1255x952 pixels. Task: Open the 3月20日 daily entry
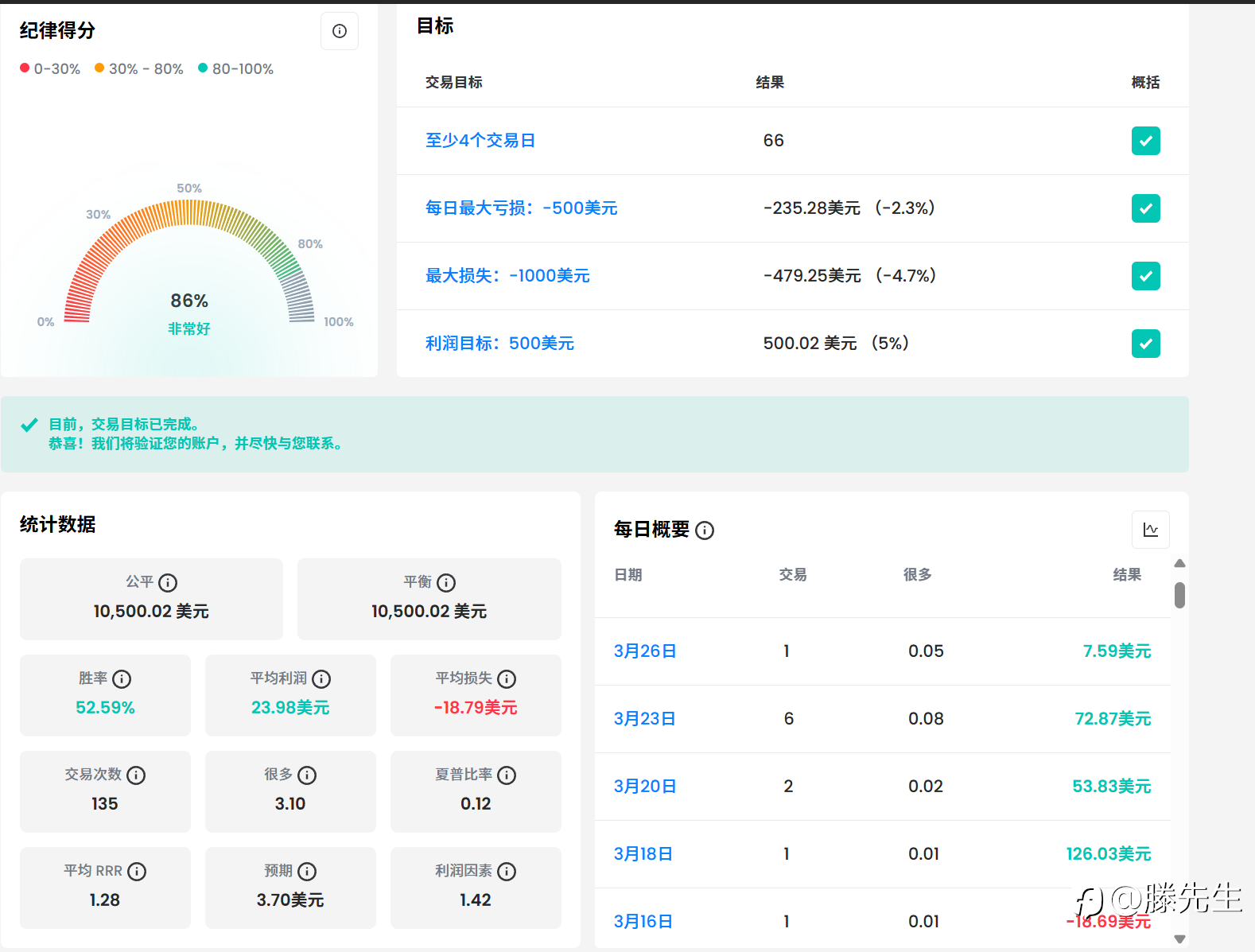point(645,787)
